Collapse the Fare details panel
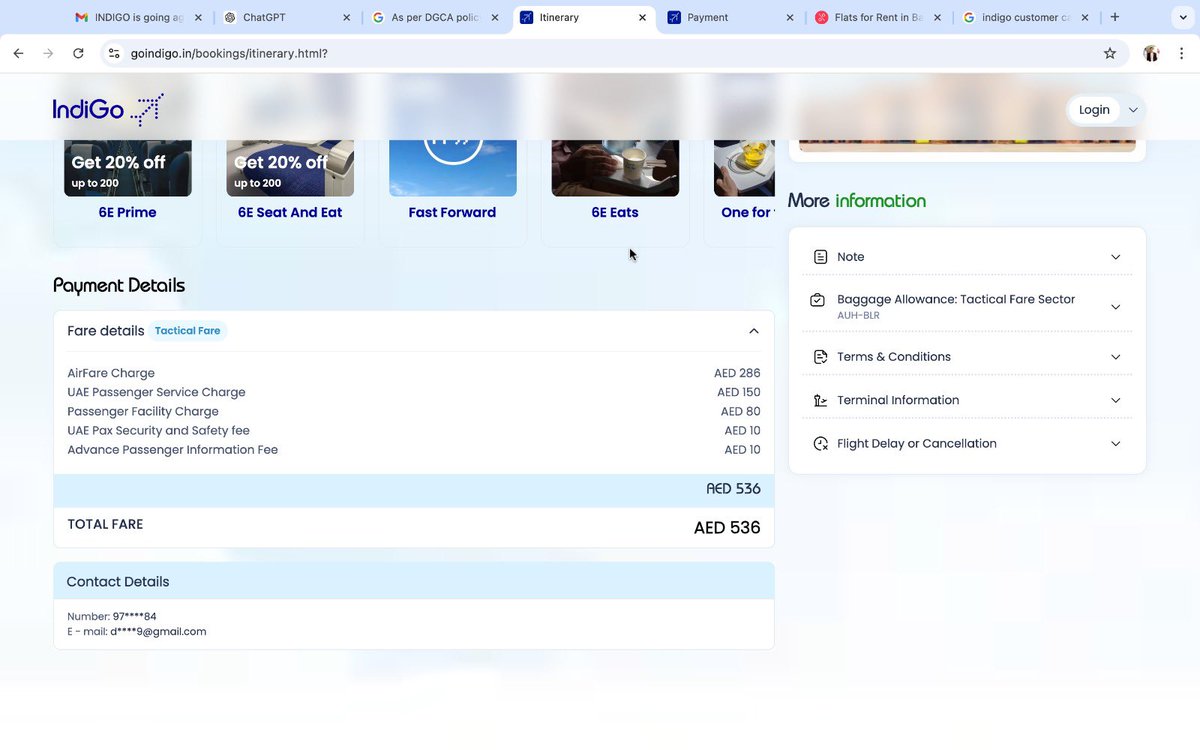Image resolution: width=1200 pixels, height=750 pixels. point(754,331)
